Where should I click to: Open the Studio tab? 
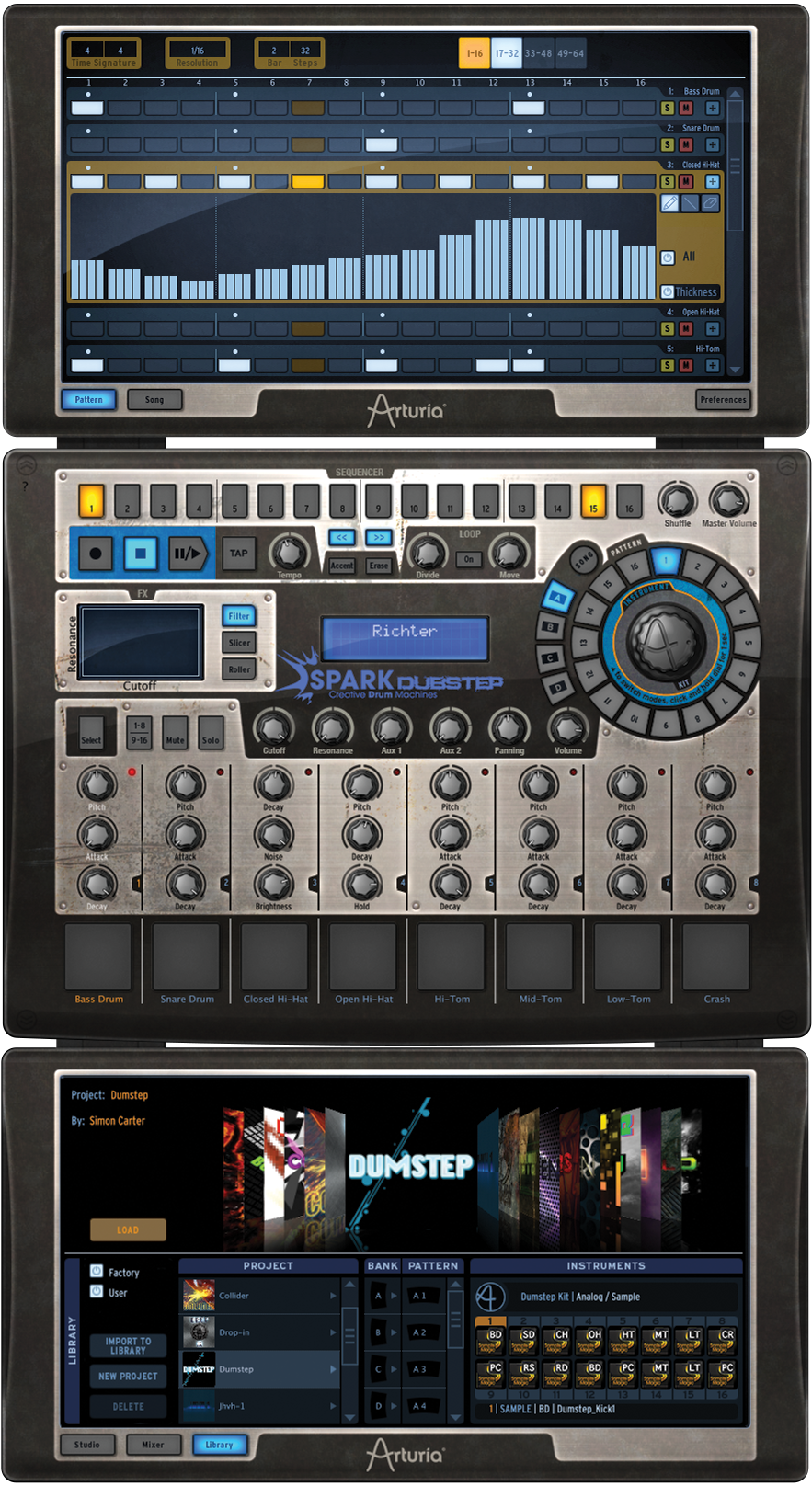pos(87,1445)
